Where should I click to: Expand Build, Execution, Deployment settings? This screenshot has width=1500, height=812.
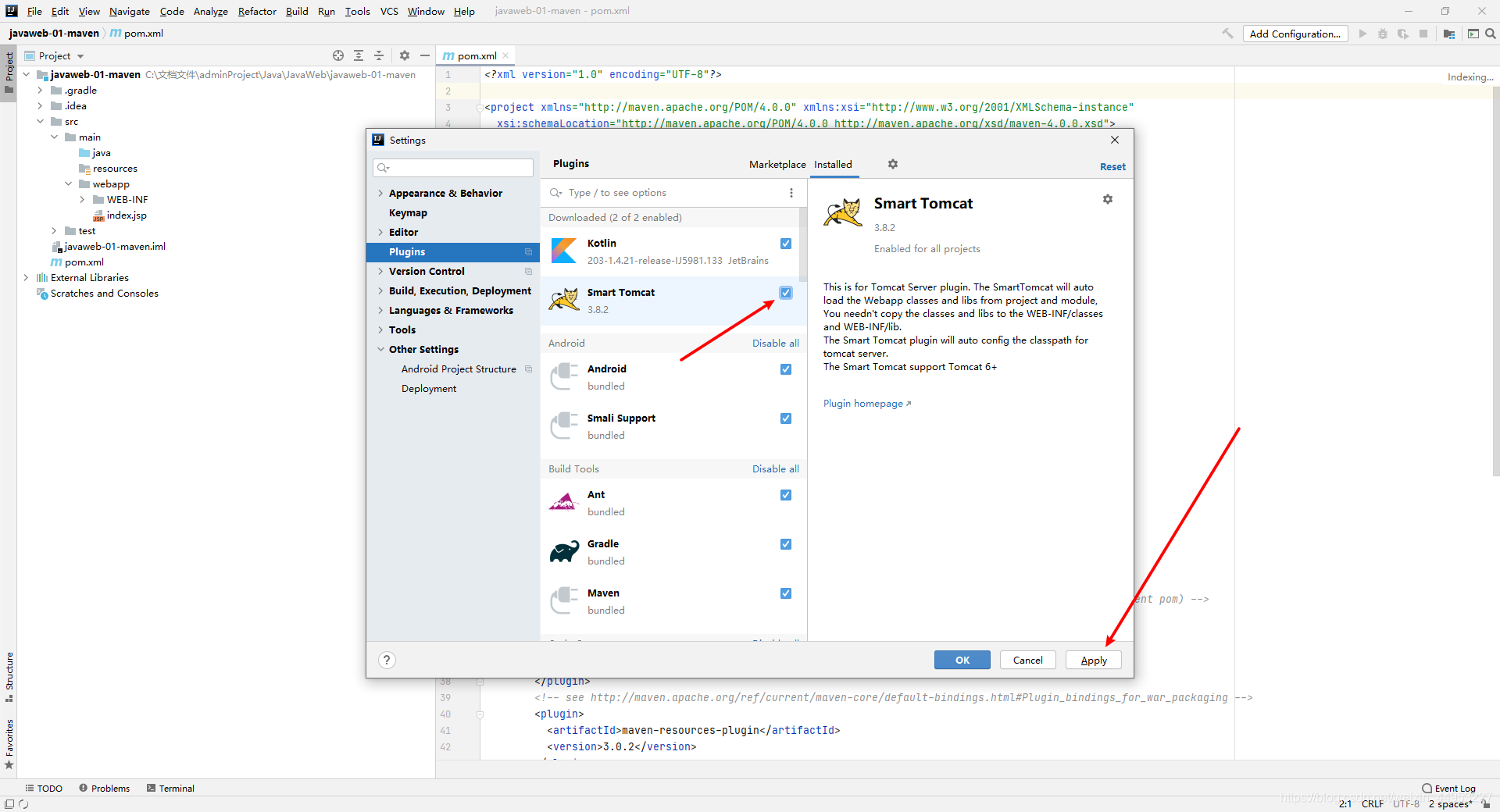[380, 291]
